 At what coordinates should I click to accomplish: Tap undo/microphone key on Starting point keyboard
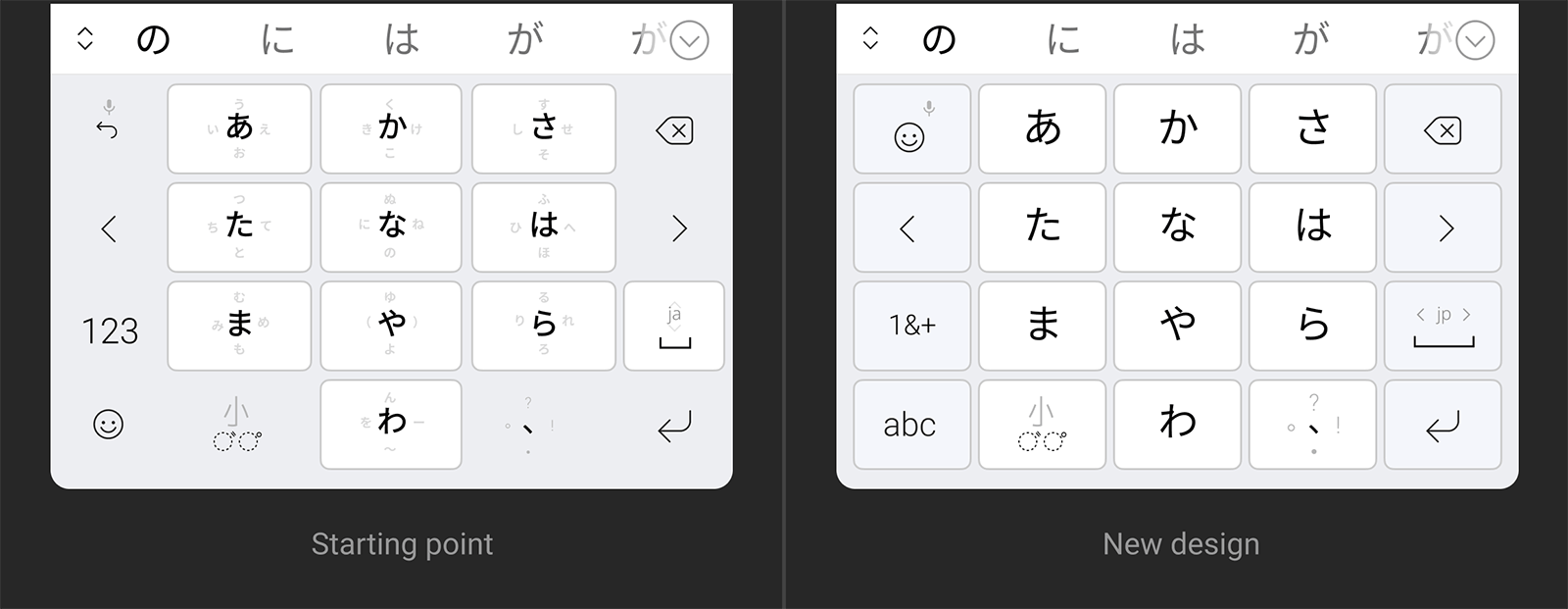tap(108, 120)
